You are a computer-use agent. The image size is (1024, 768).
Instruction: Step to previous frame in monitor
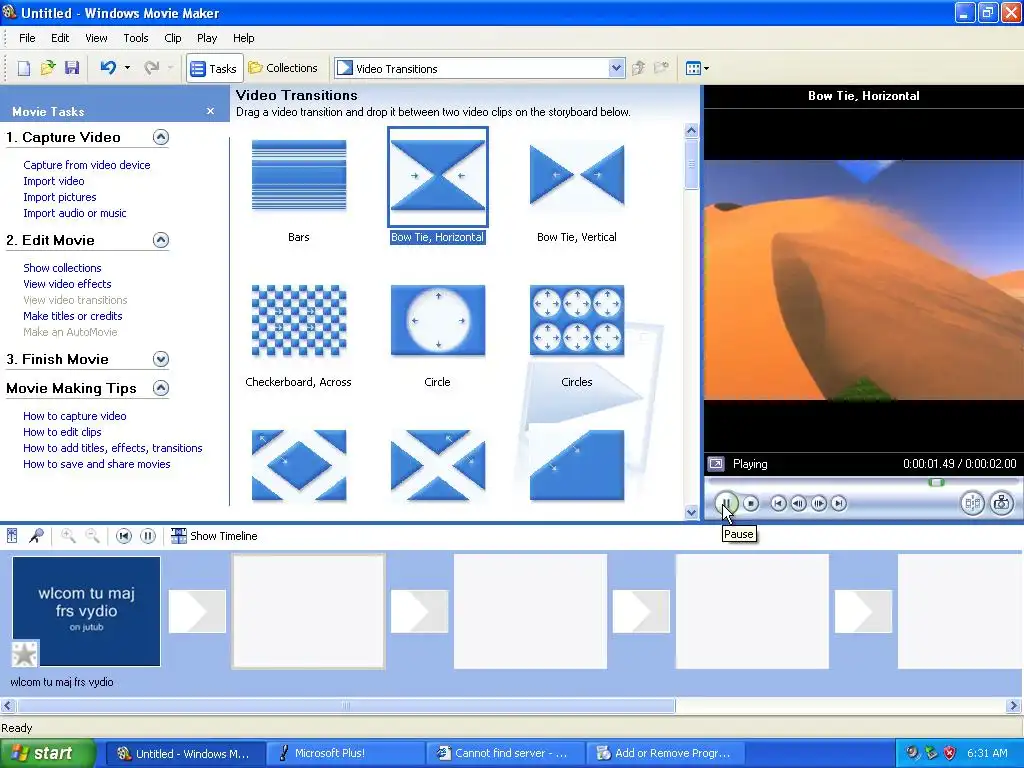[798, 504]
